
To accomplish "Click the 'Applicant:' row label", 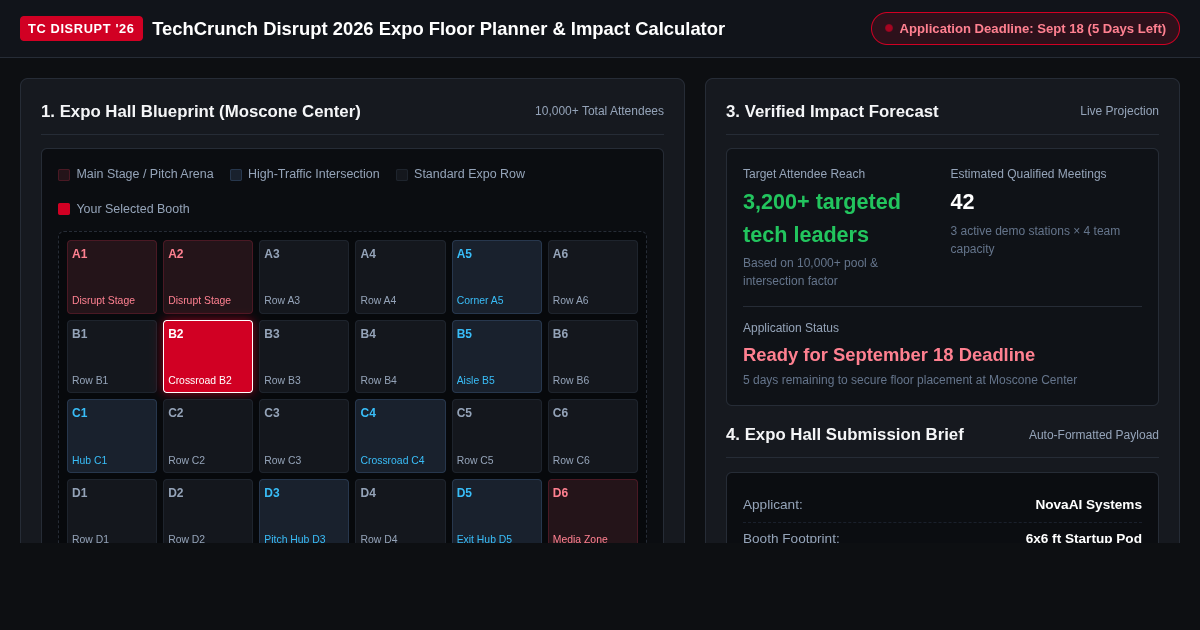I will tap(773, 505).
